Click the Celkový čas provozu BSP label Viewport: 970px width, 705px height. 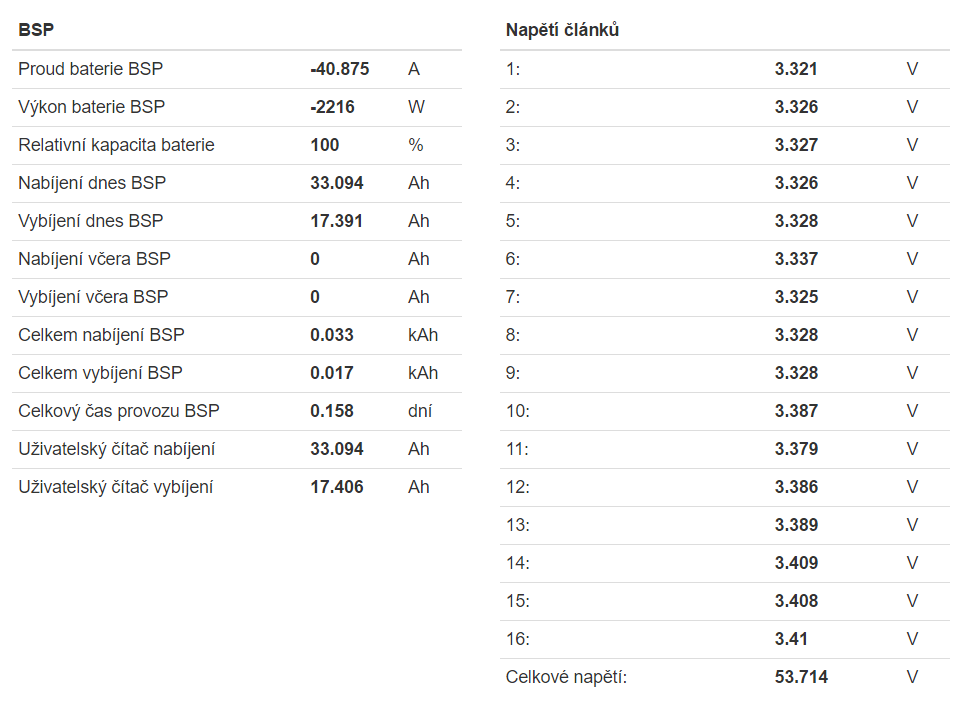pos(118,411)
